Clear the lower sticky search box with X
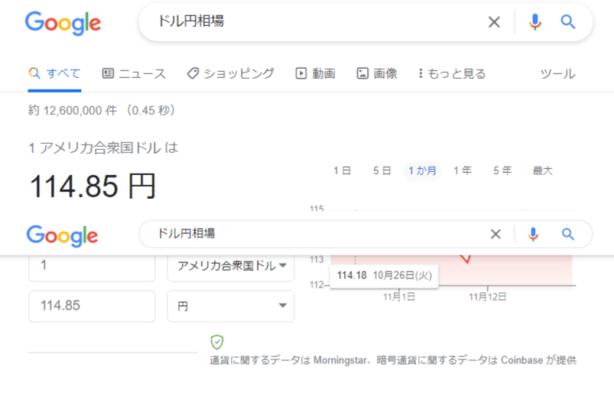Screen dimensions: 614x400 496,234
